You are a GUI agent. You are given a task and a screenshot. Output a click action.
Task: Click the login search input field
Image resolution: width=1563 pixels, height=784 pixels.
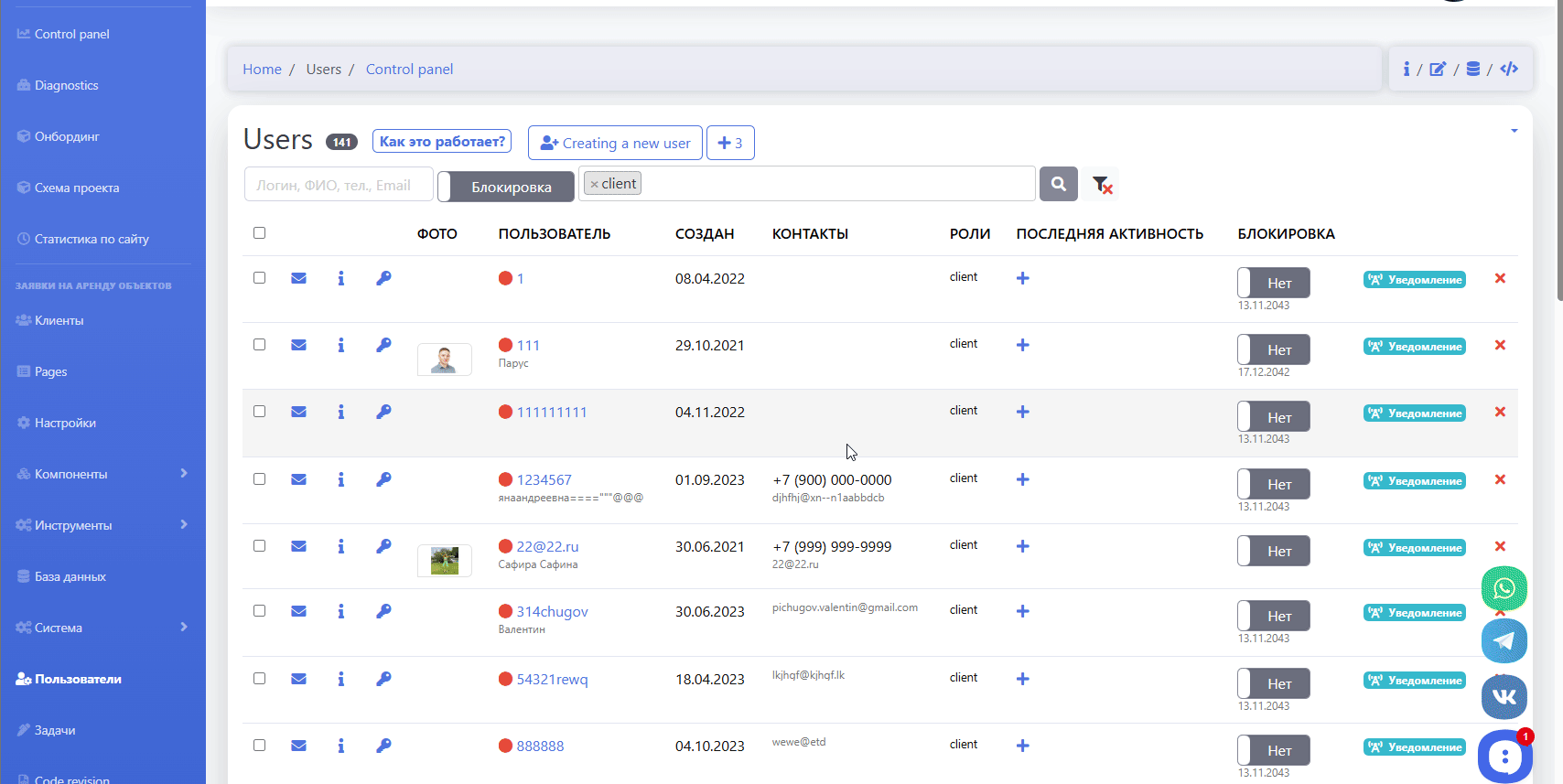point(339,185)
